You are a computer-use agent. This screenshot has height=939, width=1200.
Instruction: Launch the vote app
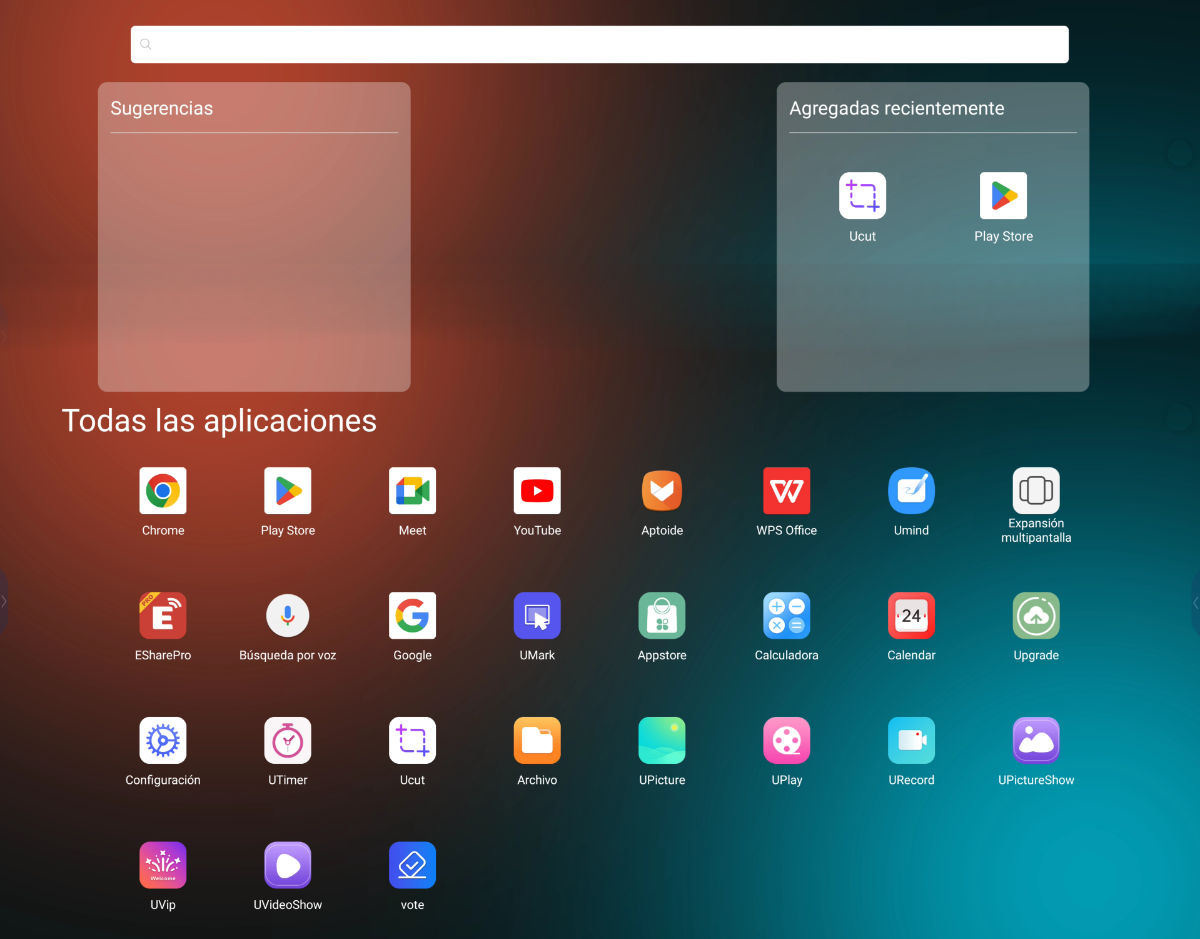pos(413,866)
